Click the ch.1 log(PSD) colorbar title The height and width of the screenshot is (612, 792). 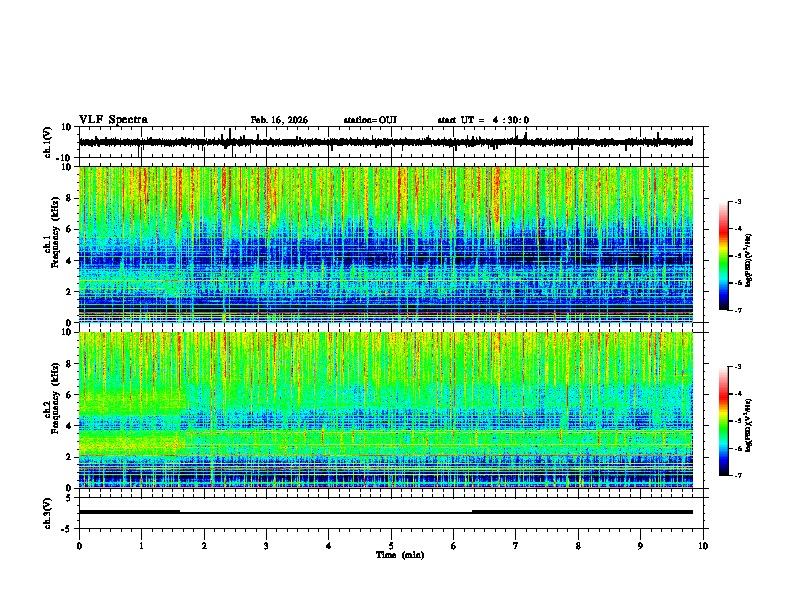(748, 260)
